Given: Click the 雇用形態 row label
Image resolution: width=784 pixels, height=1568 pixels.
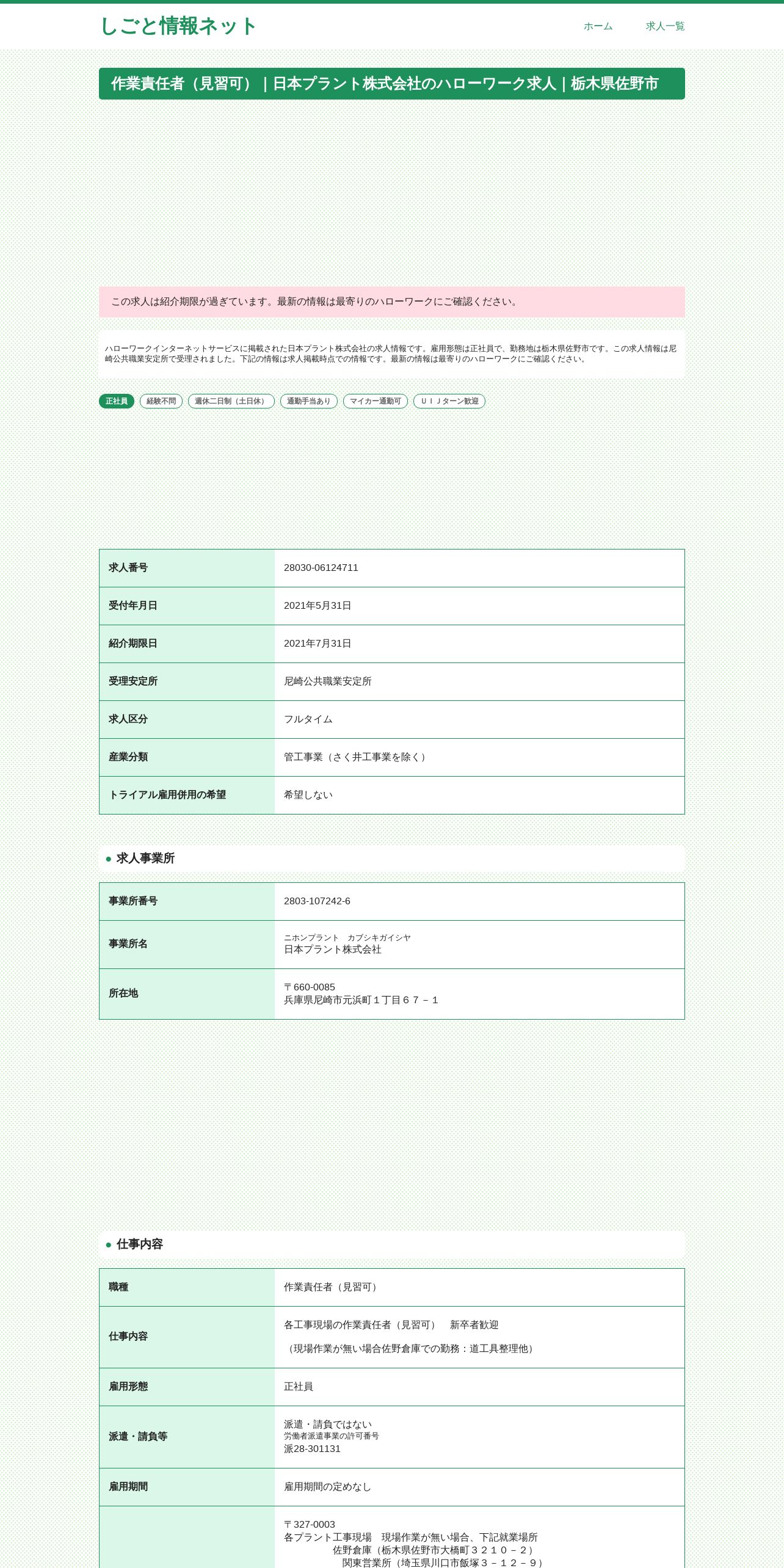Looking at the screenshot, I should pyautogui.click(x=128, y=1387).
